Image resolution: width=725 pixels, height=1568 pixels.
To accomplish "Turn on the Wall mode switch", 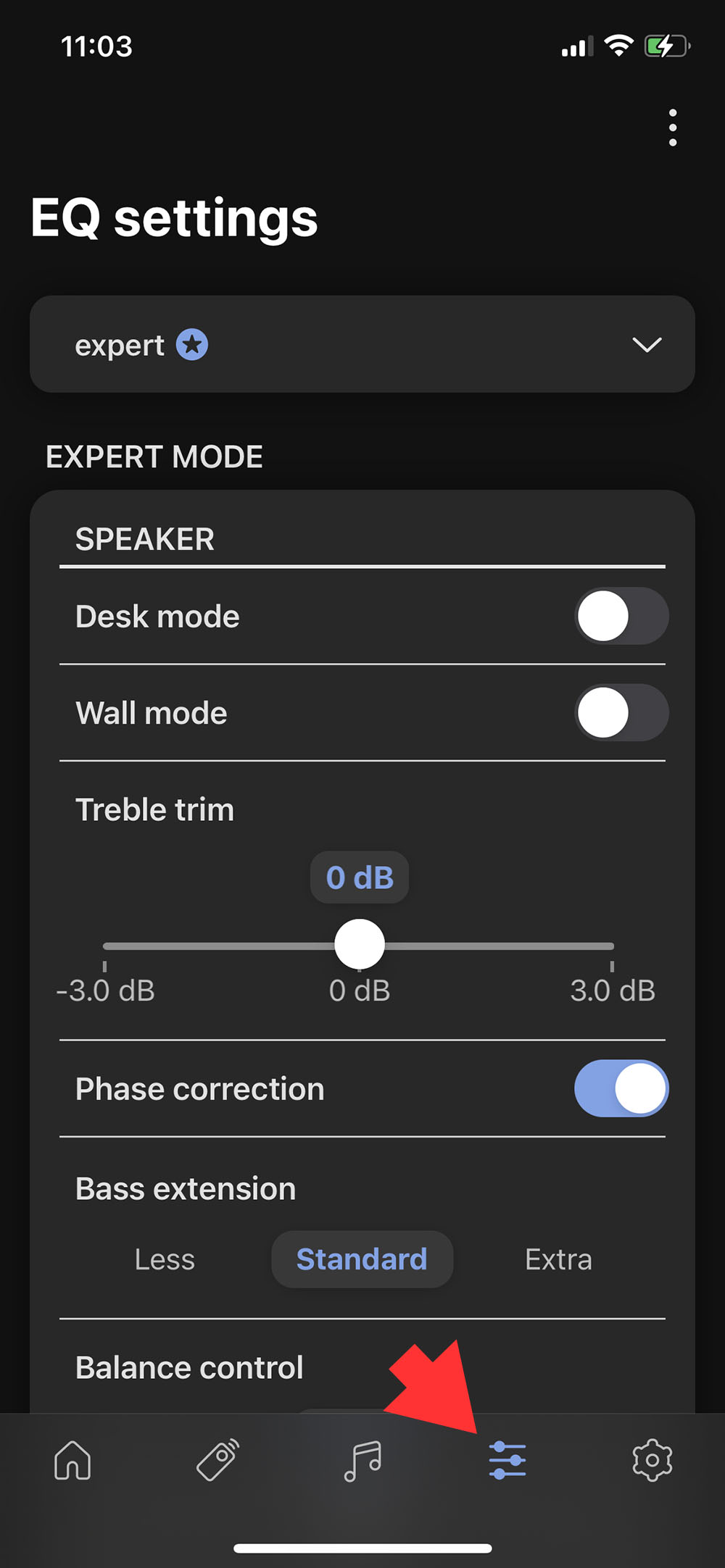I will pos(621,712).
